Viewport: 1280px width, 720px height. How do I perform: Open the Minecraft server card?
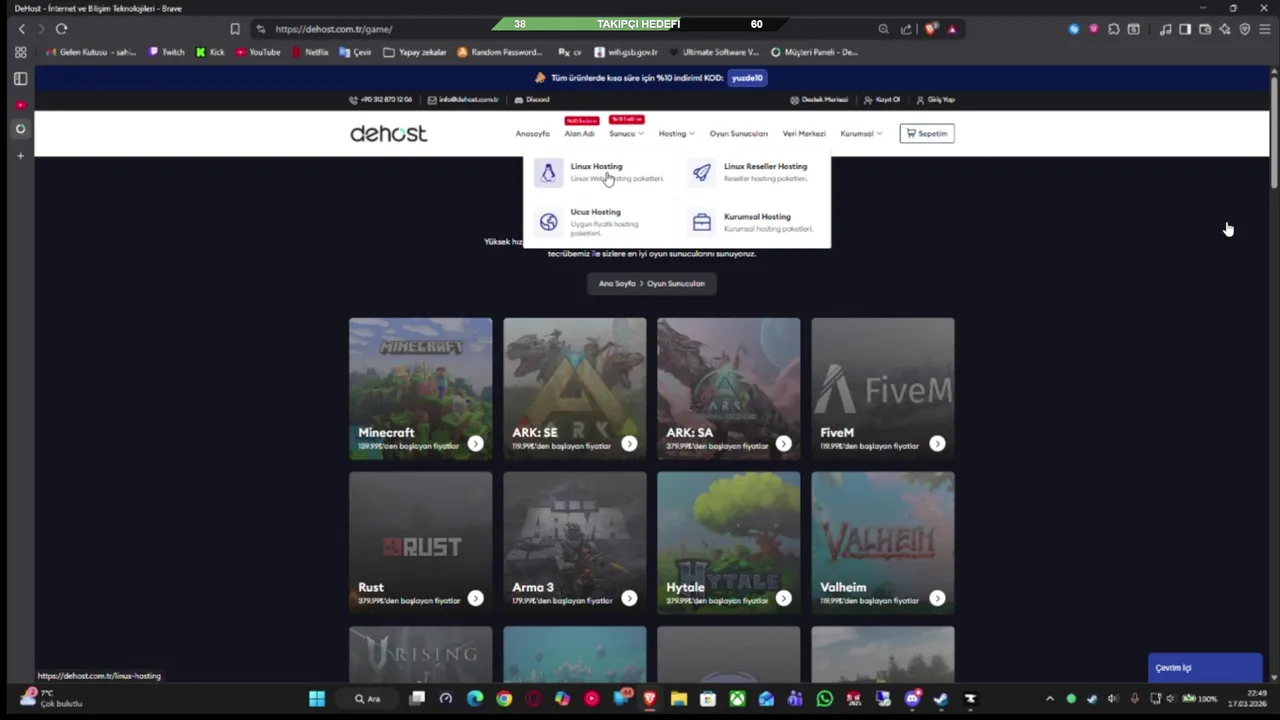420,389
